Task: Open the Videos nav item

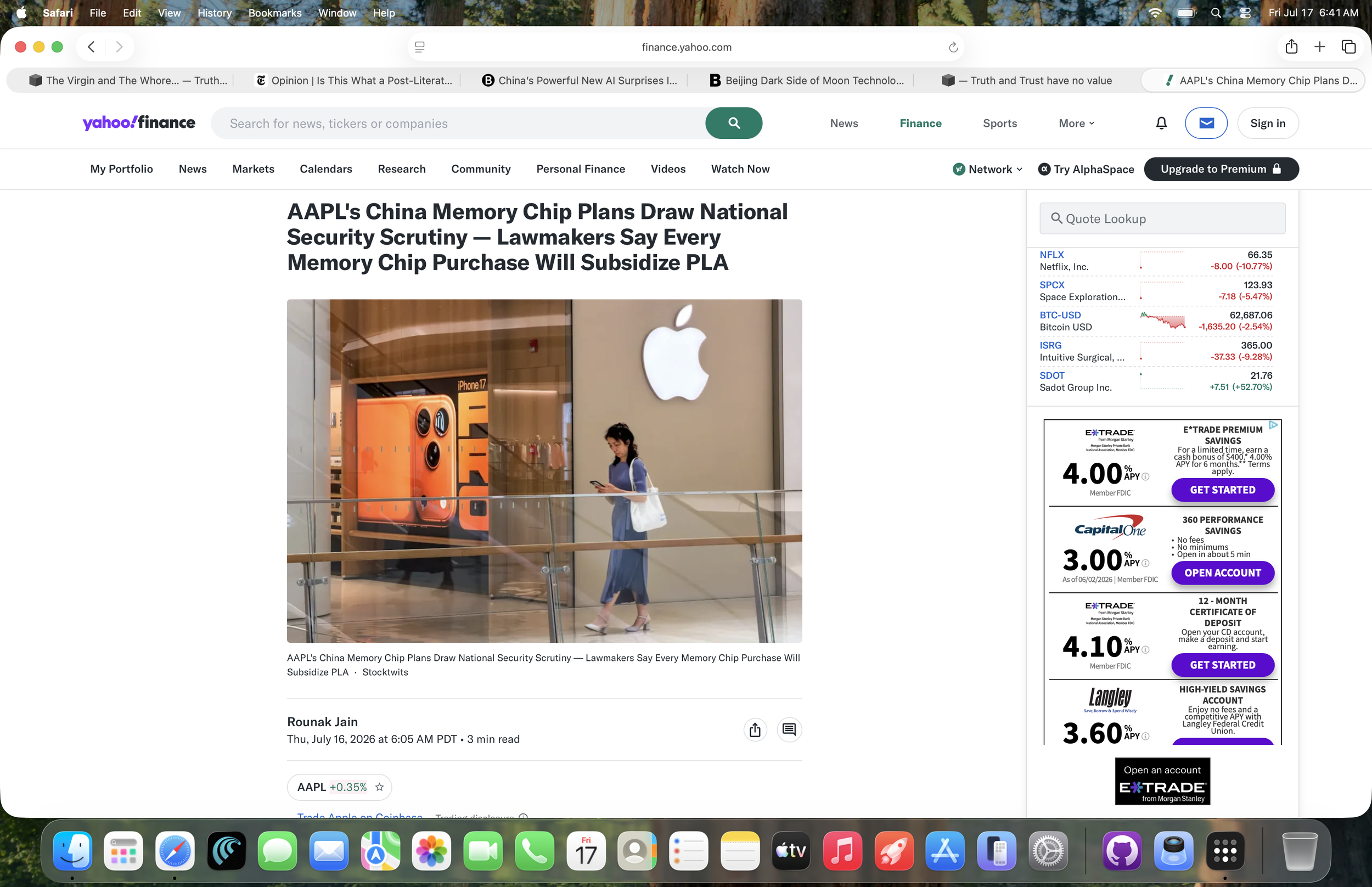Action: [668, 169]
